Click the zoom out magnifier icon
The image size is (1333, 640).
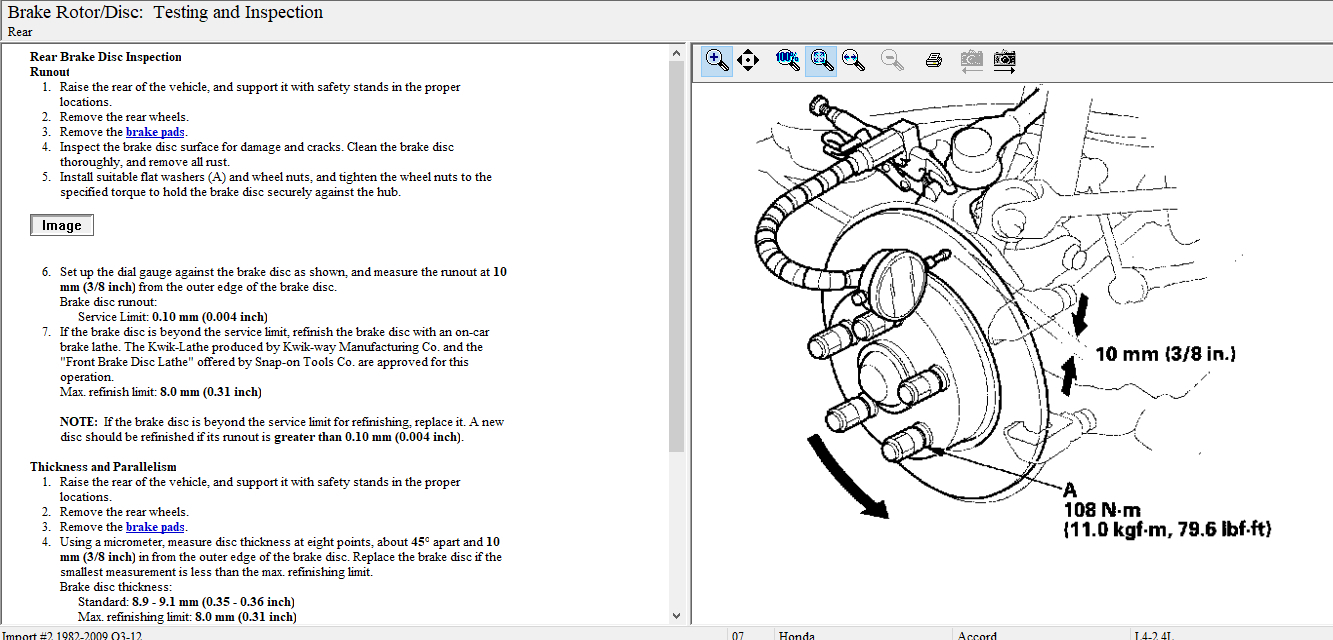[893, 60]
